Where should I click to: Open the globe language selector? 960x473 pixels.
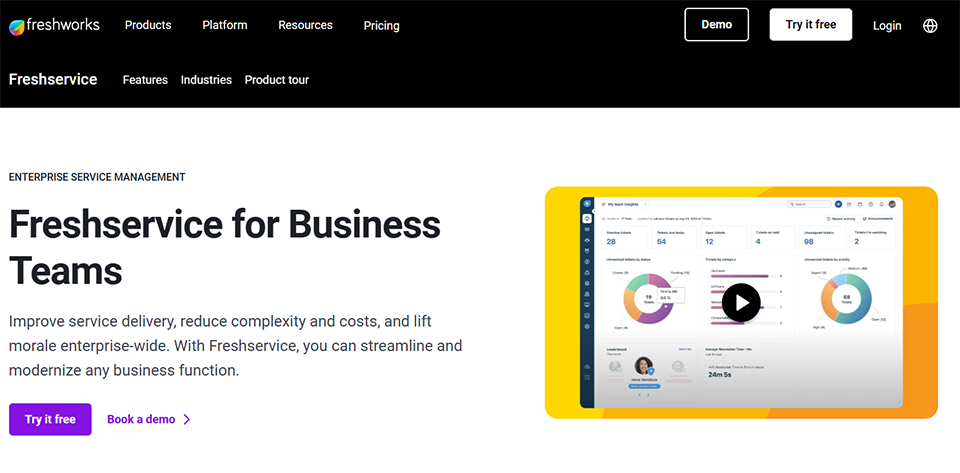tap(930, 26)
